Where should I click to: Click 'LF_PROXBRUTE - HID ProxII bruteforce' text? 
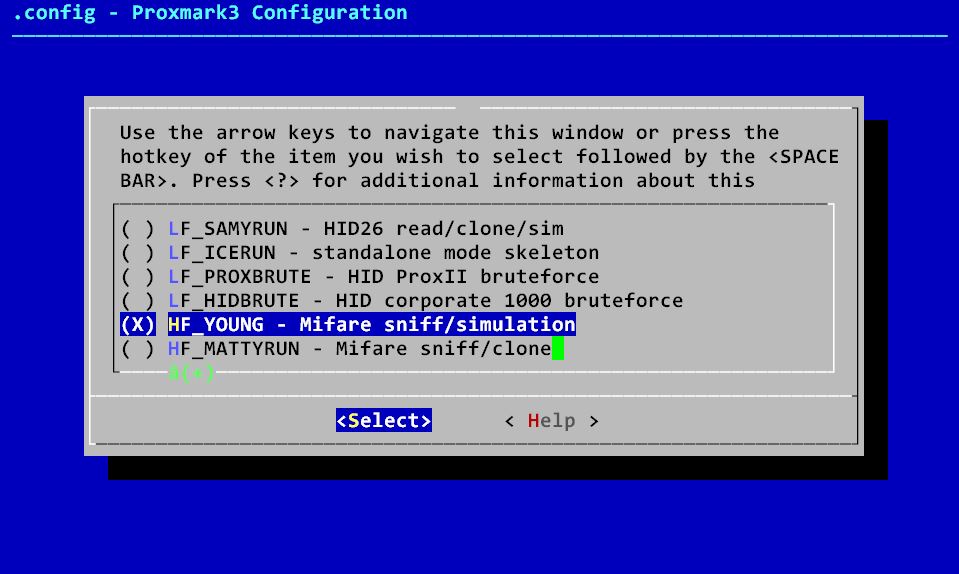(383, 276)
